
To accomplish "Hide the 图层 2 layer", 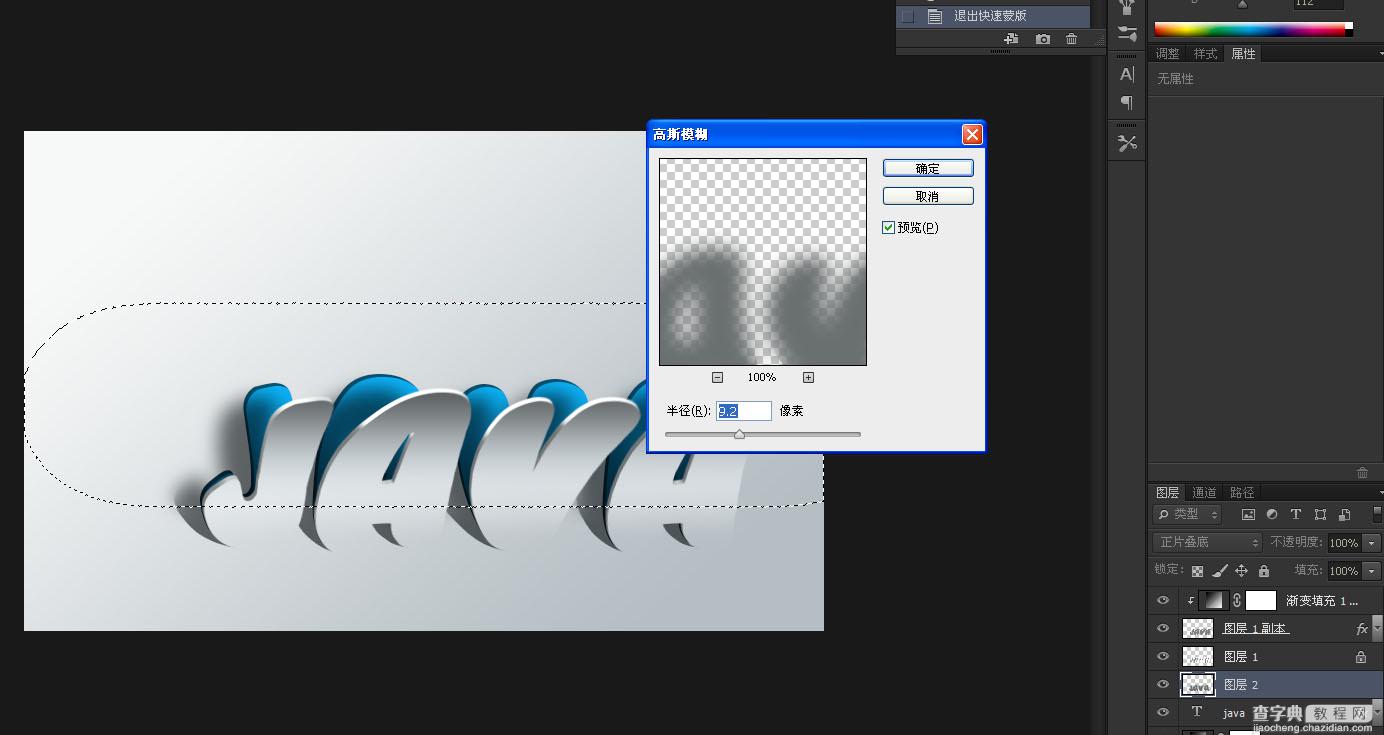I will coord(1163,685).
